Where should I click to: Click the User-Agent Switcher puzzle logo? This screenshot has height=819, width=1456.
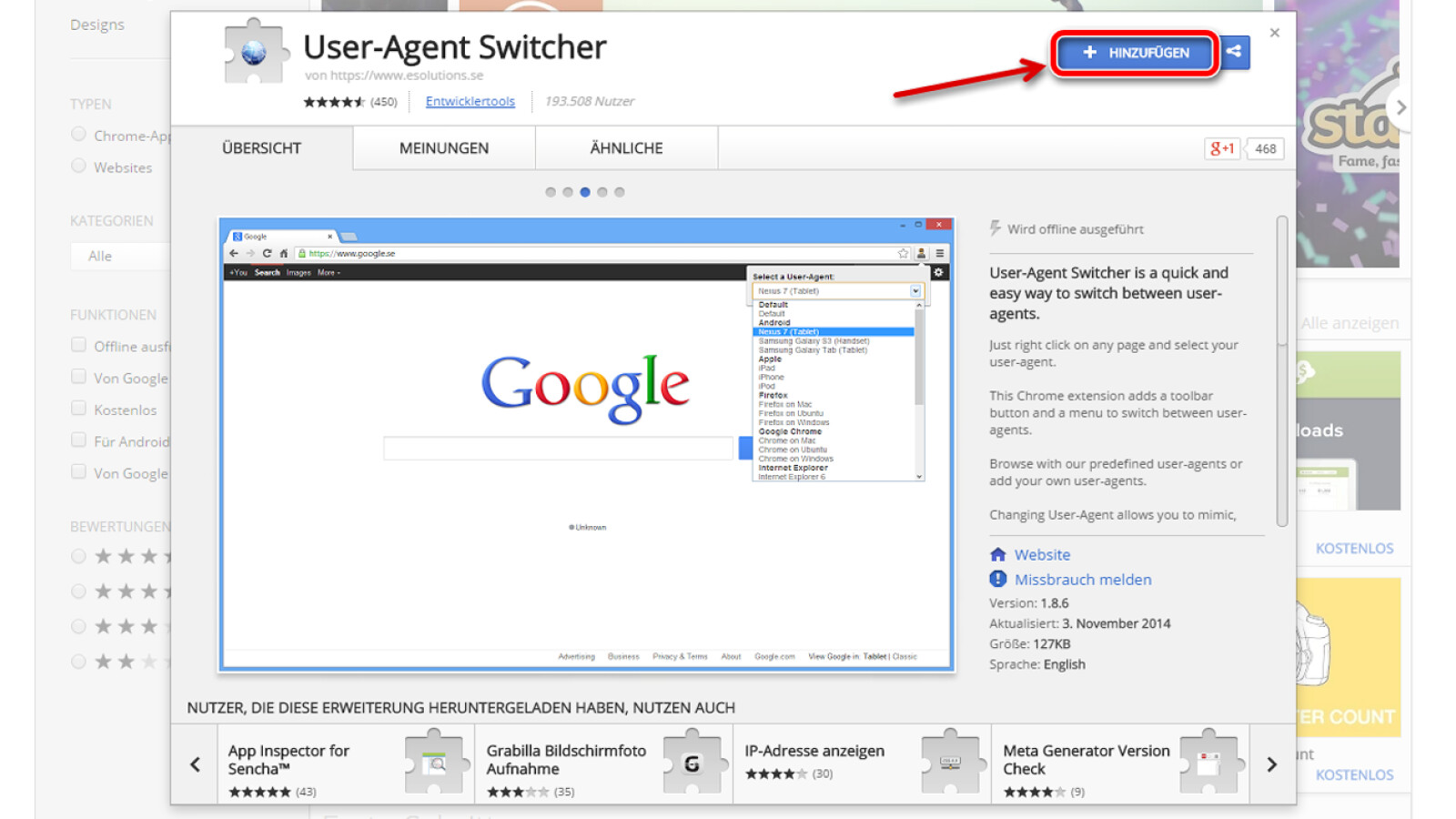255,52
